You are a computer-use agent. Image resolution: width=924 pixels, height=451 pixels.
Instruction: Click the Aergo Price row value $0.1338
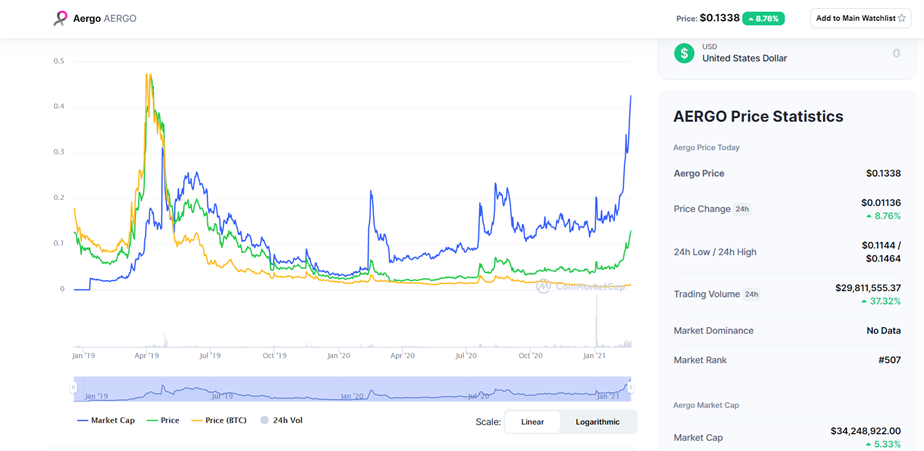[x=883, y=173]
